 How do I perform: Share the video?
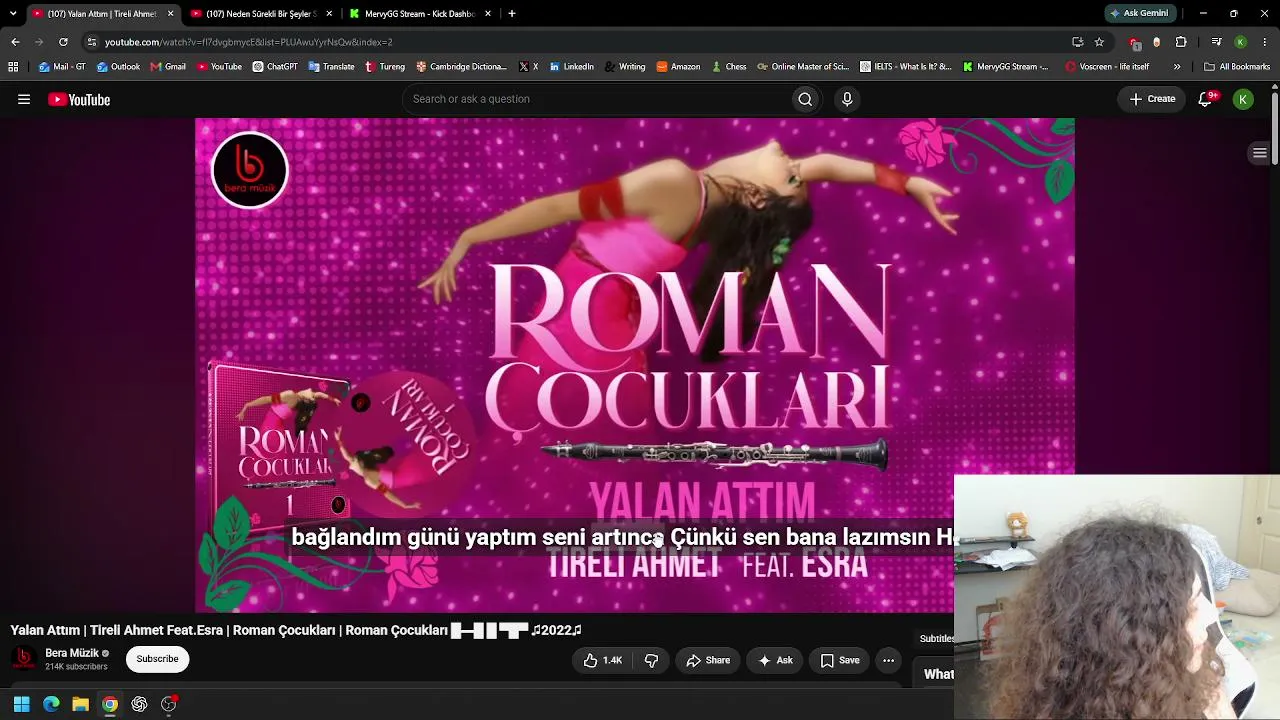(x=708, y=660)
